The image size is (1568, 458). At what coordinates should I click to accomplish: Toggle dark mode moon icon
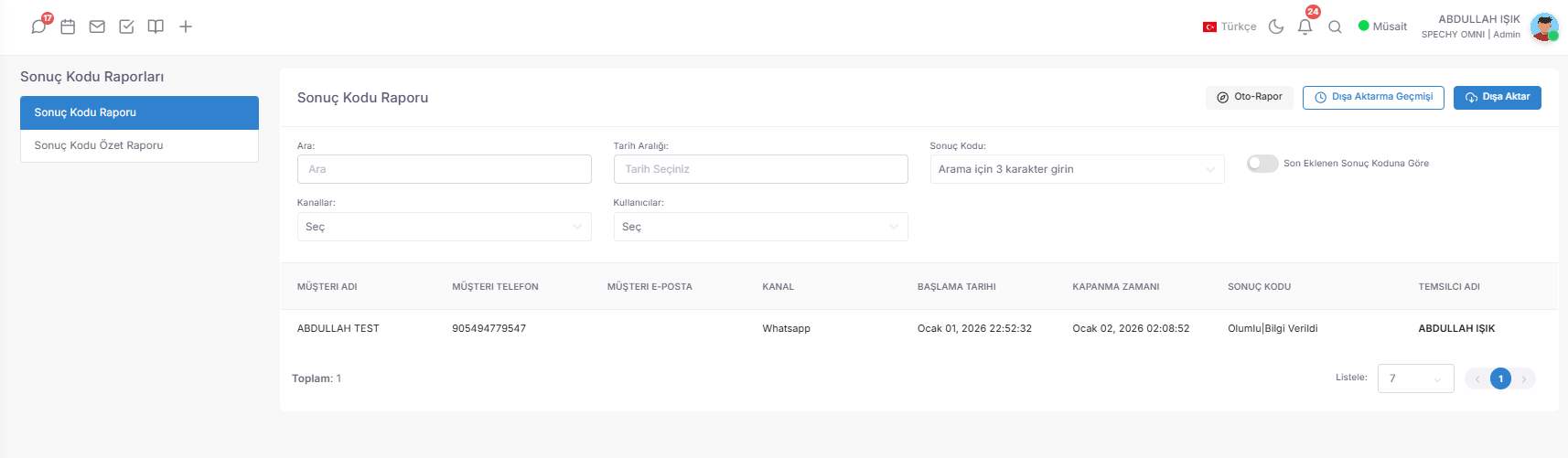[x=1276, y=27]
